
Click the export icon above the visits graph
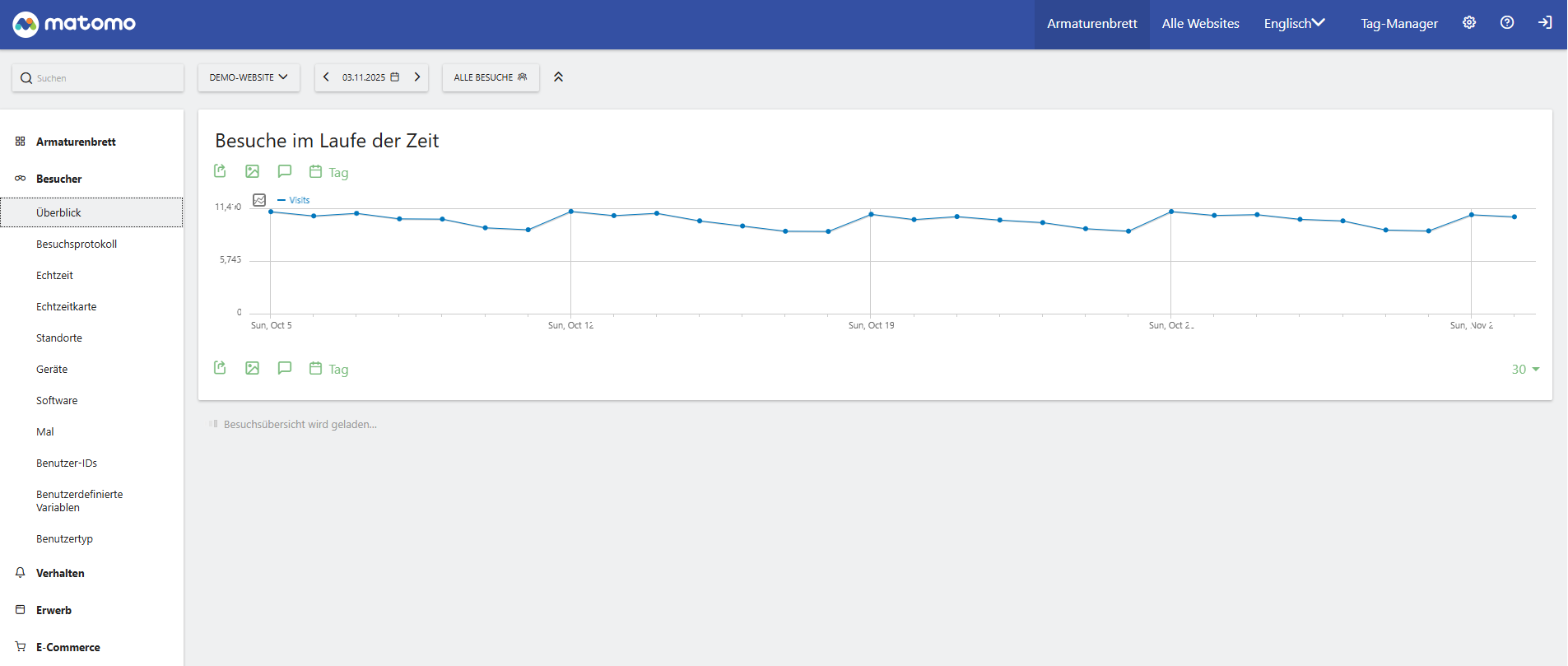(x=220, y=171)
